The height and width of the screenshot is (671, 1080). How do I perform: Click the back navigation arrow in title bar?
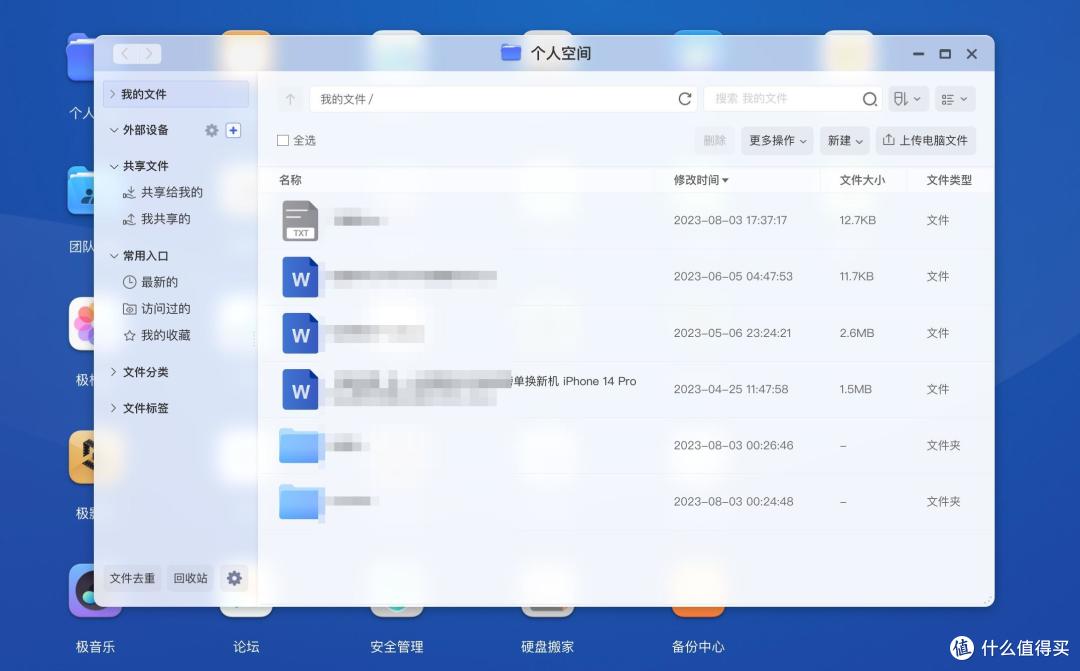click(125, 54)
